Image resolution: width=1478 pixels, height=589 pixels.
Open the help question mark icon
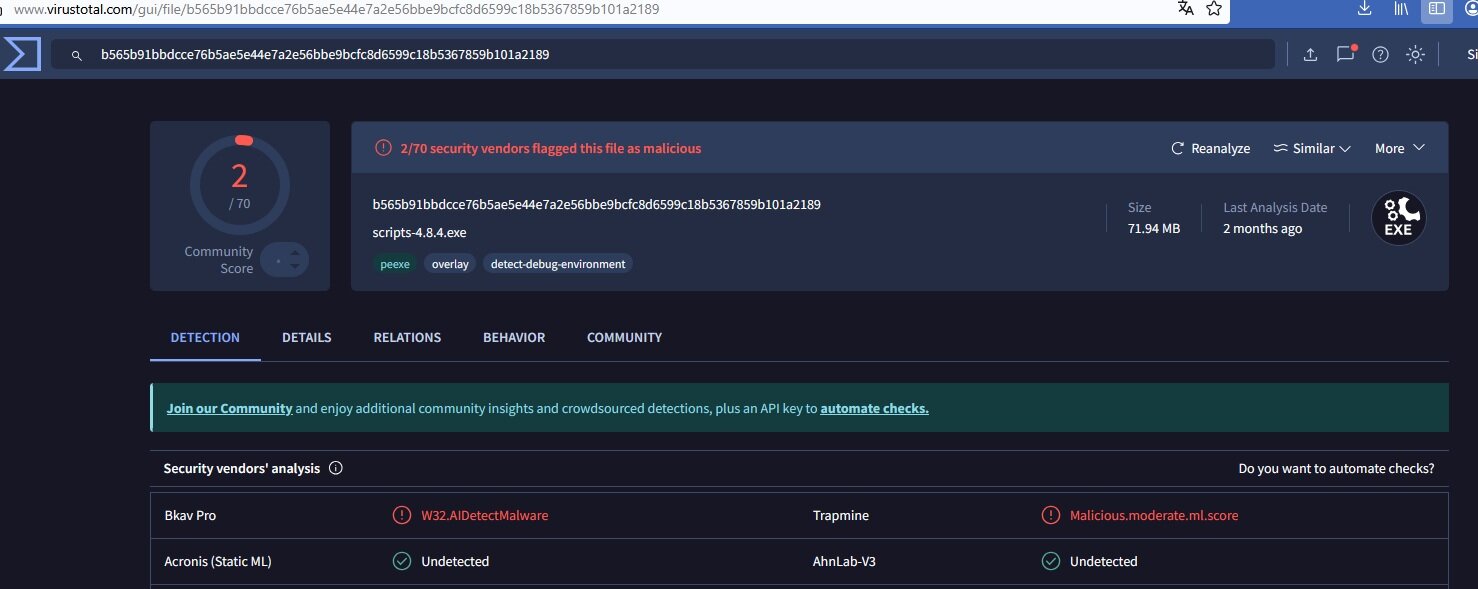(x=1380, y=55)
